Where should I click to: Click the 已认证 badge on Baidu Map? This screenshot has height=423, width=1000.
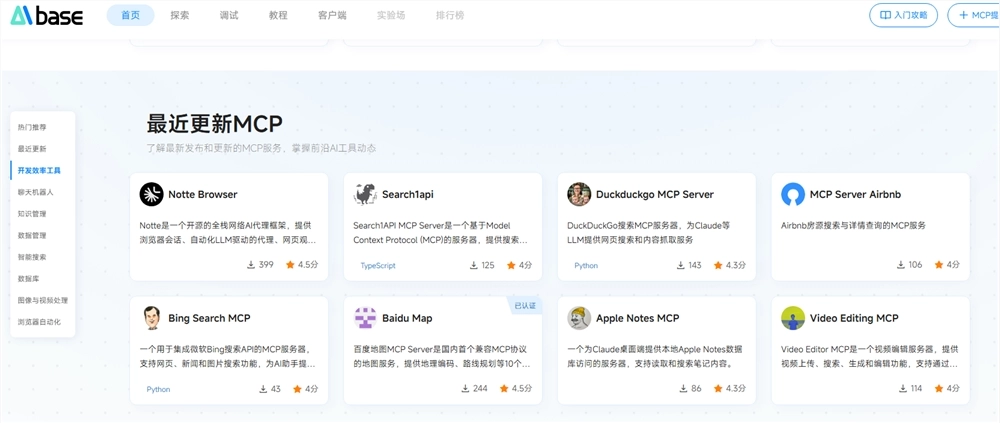pos(525,306)
